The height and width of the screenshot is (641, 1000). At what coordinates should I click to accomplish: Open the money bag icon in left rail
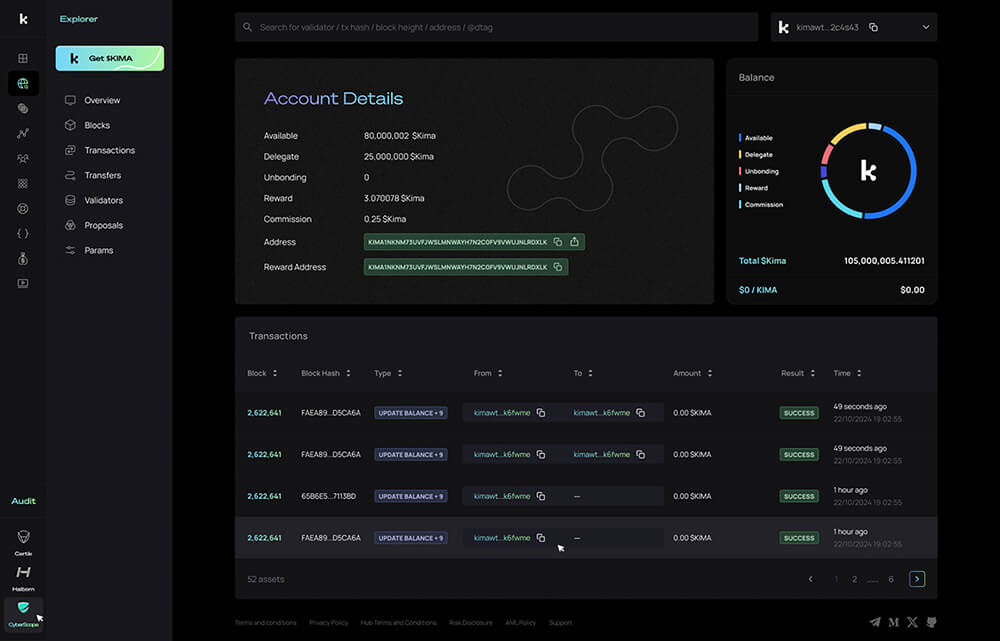click(23, 258)
